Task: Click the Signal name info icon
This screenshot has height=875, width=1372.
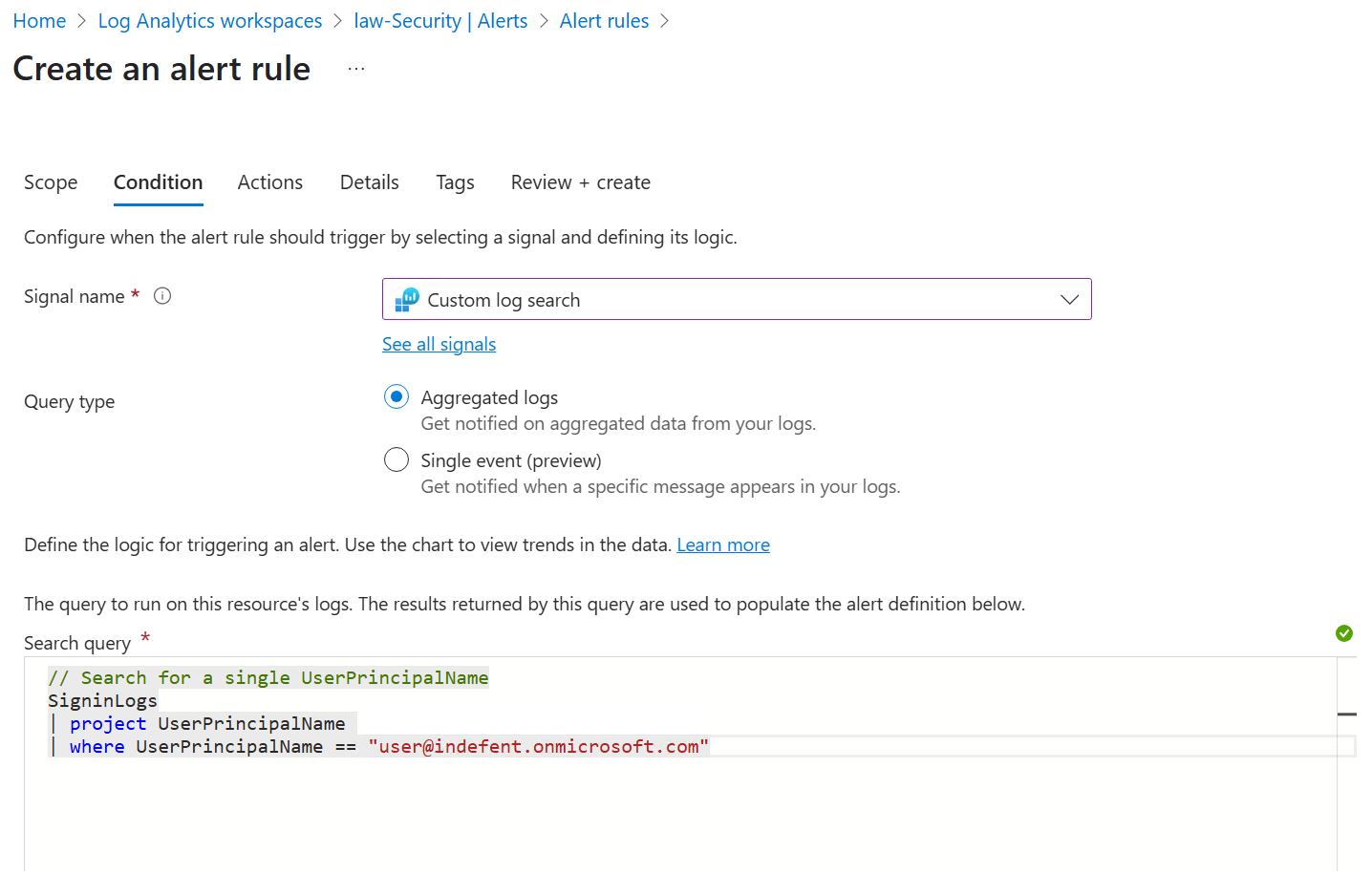Action: 162,296
